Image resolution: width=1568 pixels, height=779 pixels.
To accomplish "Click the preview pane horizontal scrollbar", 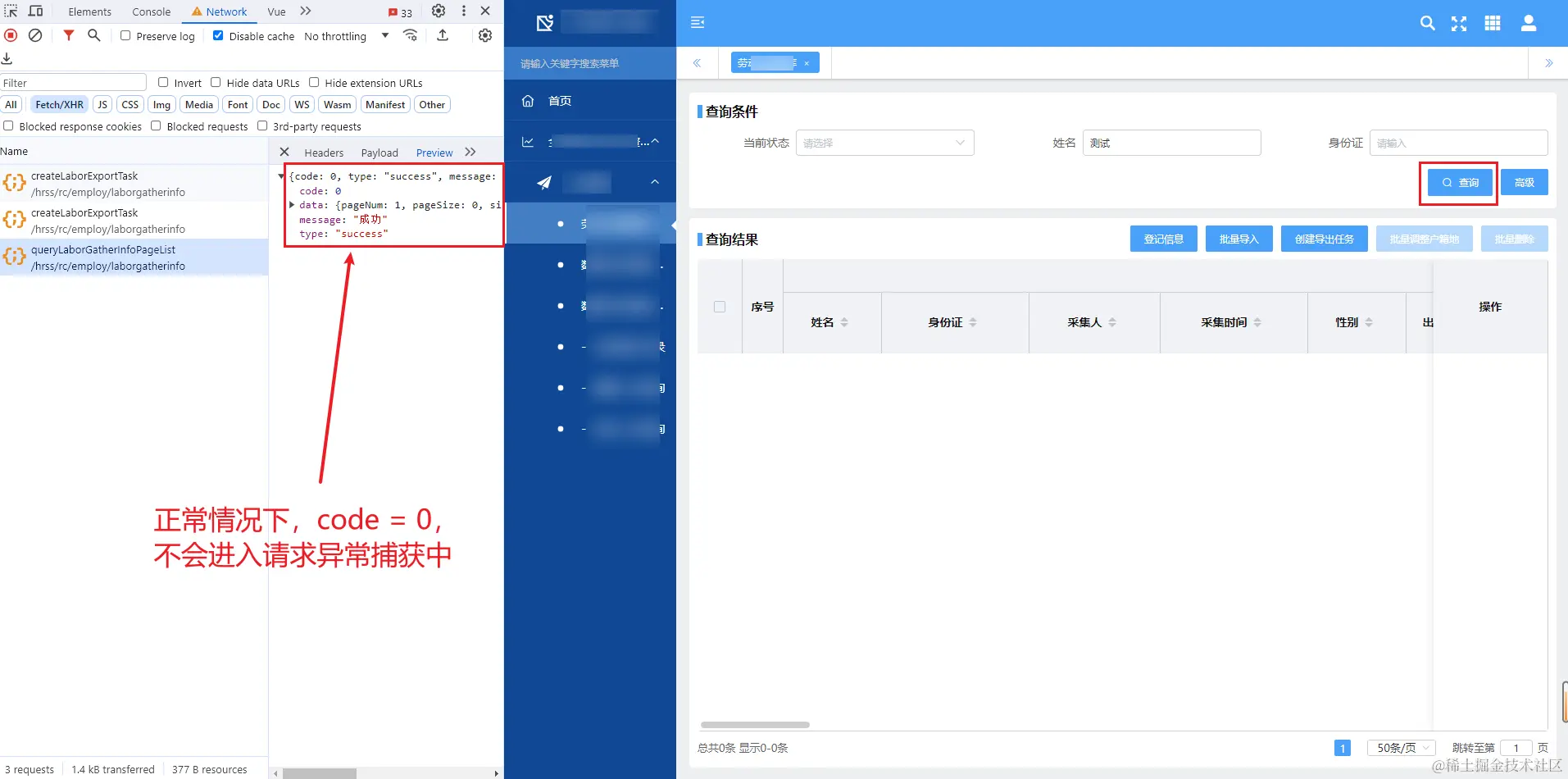I will [x=320, y=773].
